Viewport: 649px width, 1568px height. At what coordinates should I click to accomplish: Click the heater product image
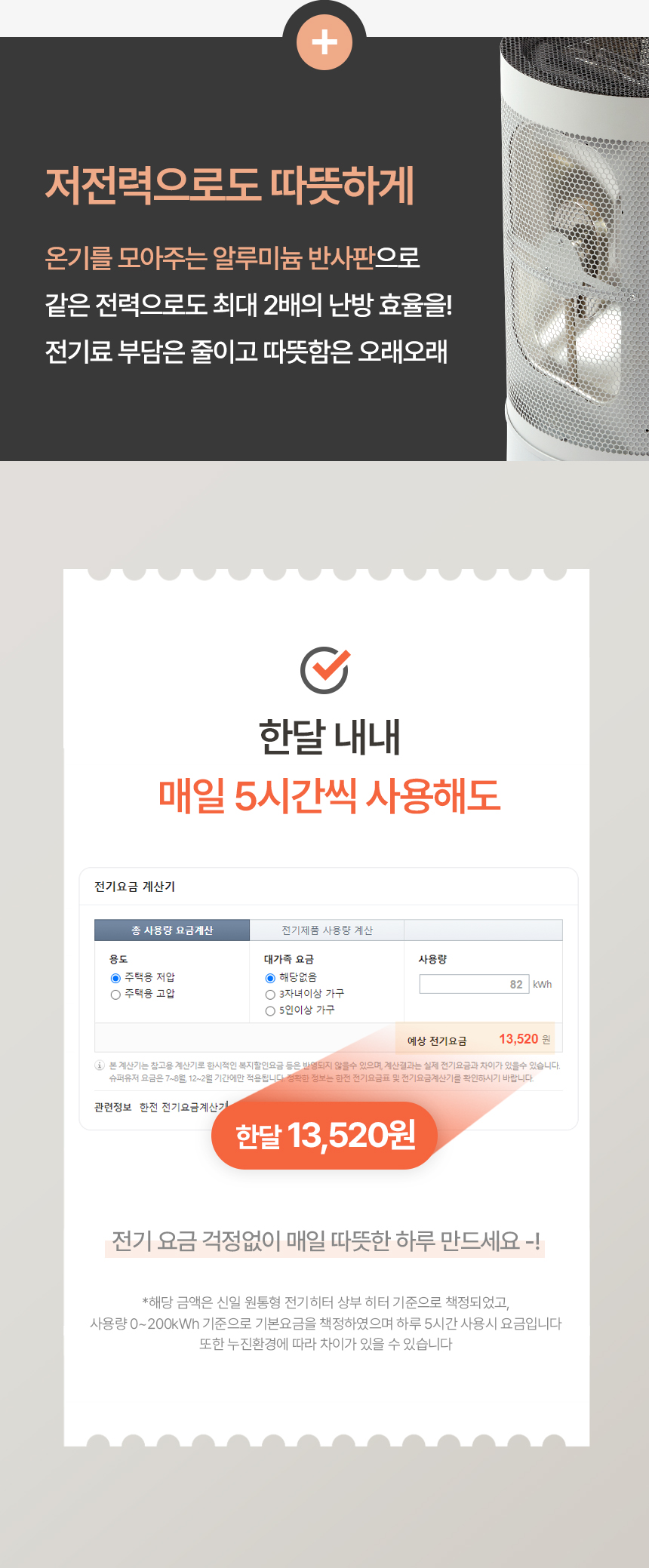coord(575,249)
